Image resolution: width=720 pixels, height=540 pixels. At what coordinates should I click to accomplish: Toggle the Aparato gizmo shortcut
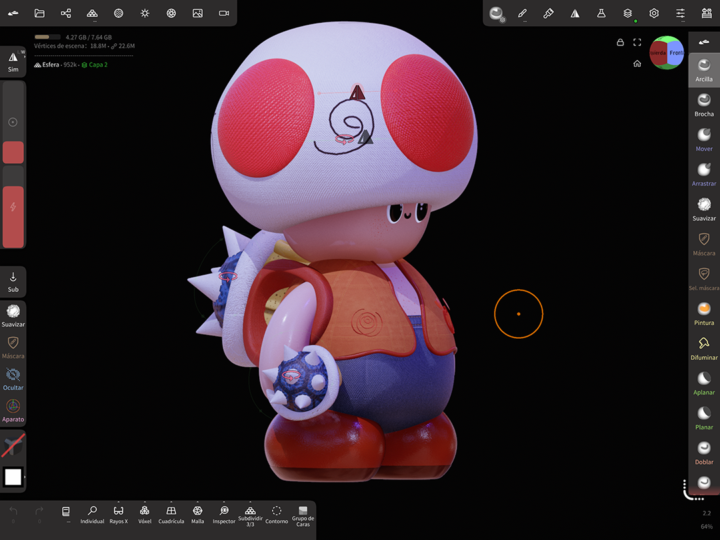tap(13, 411)
